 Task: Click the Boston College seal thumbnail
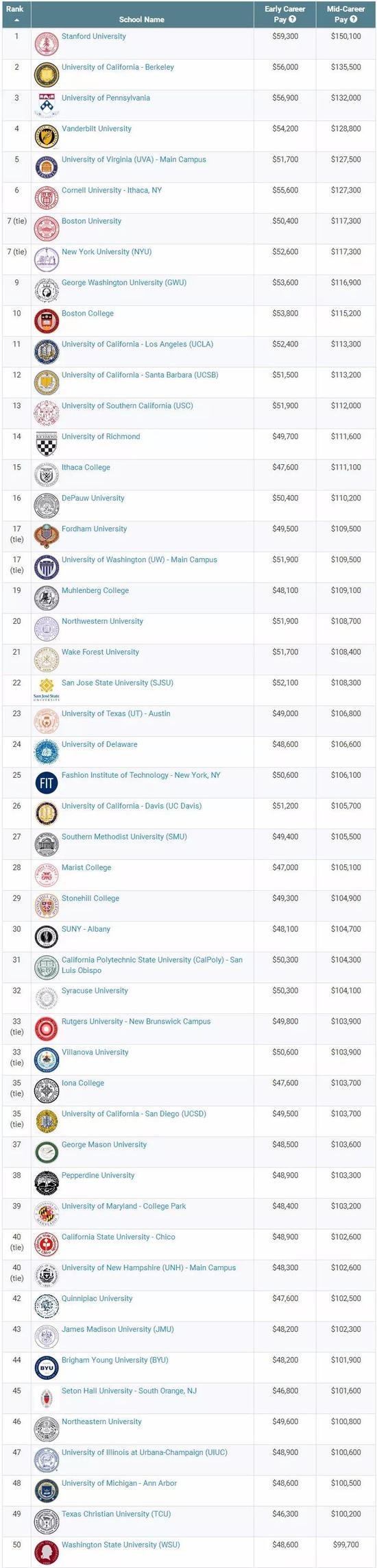[x=47, y=321]
